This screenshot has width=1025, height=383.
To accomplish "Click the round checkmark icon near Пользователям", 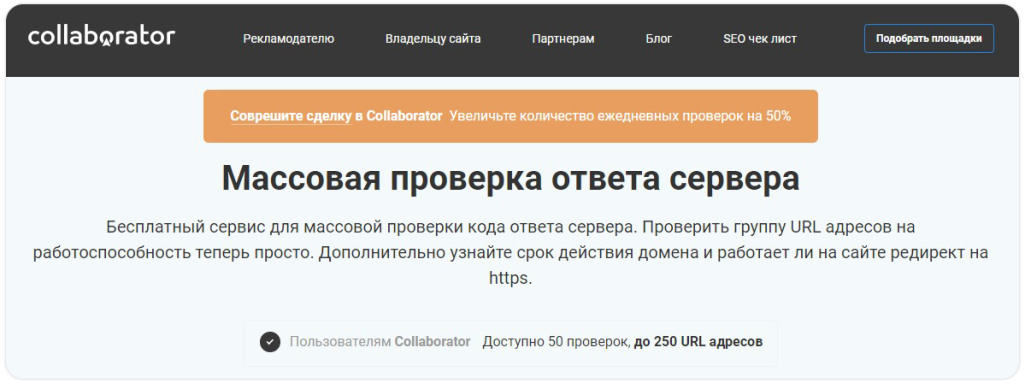I will coord(270,342).
